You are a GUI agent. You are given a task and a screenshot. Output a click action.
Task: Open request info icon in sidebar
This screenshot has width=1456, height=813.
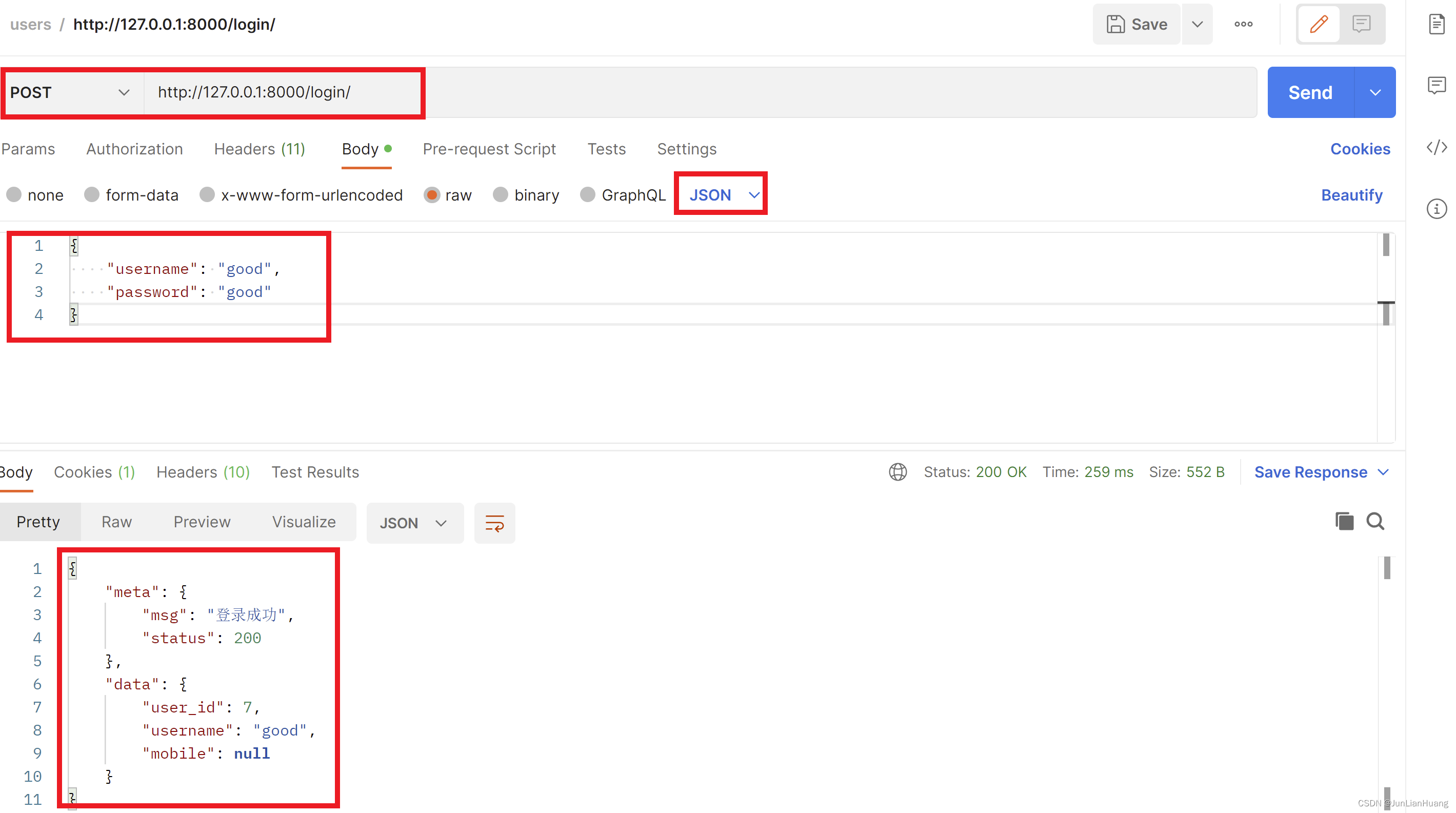click(1436, 209)
